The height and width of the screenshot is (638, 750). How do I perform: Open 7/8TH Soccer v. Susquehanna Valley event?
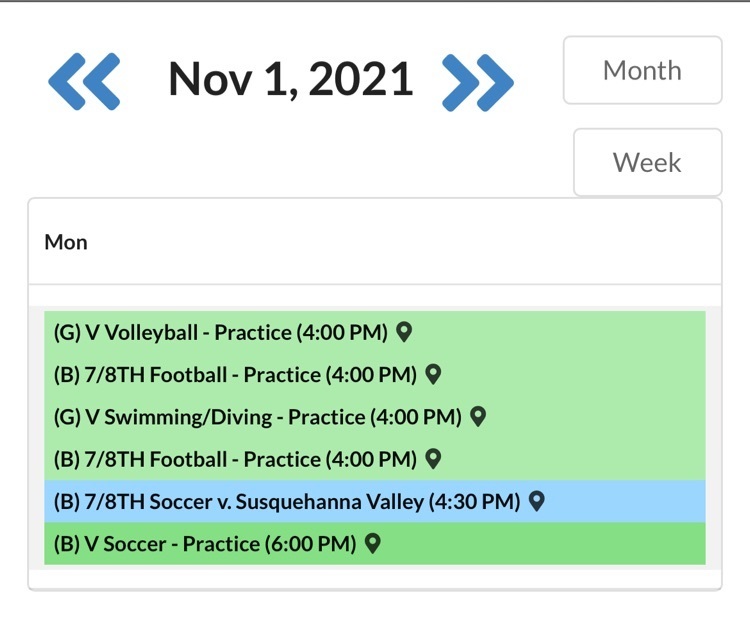coord(287,502)
